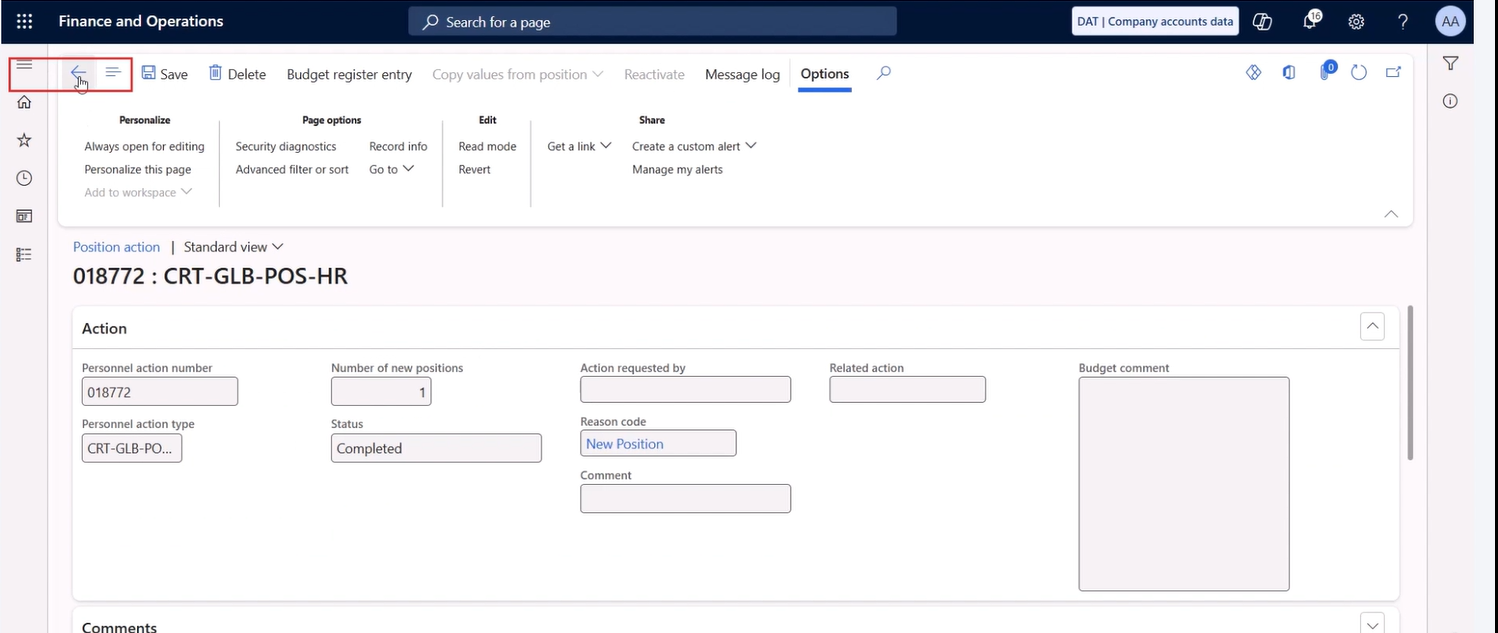Go to Home in left sidebar

[24, 102]
